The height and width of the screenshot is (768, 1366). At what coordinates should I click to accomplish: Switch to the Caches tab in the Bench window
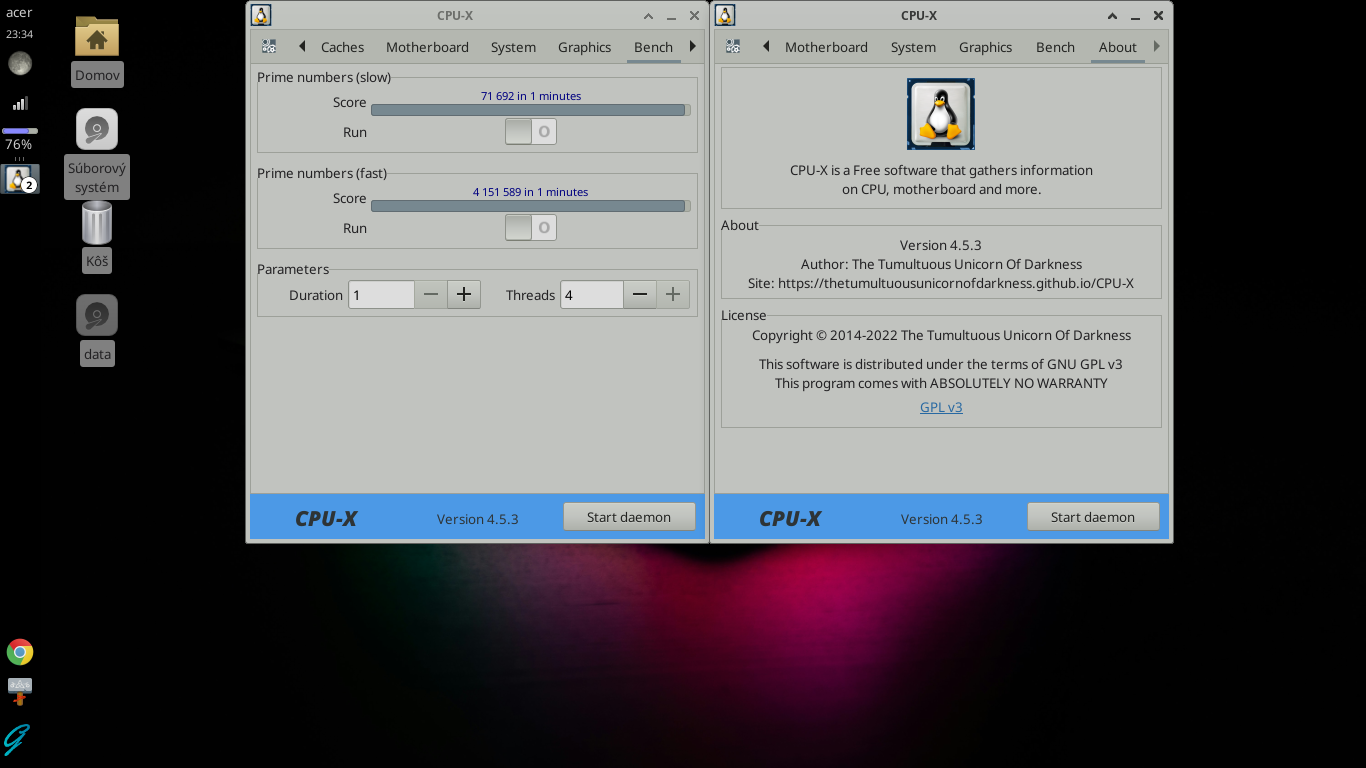[343, 47]
